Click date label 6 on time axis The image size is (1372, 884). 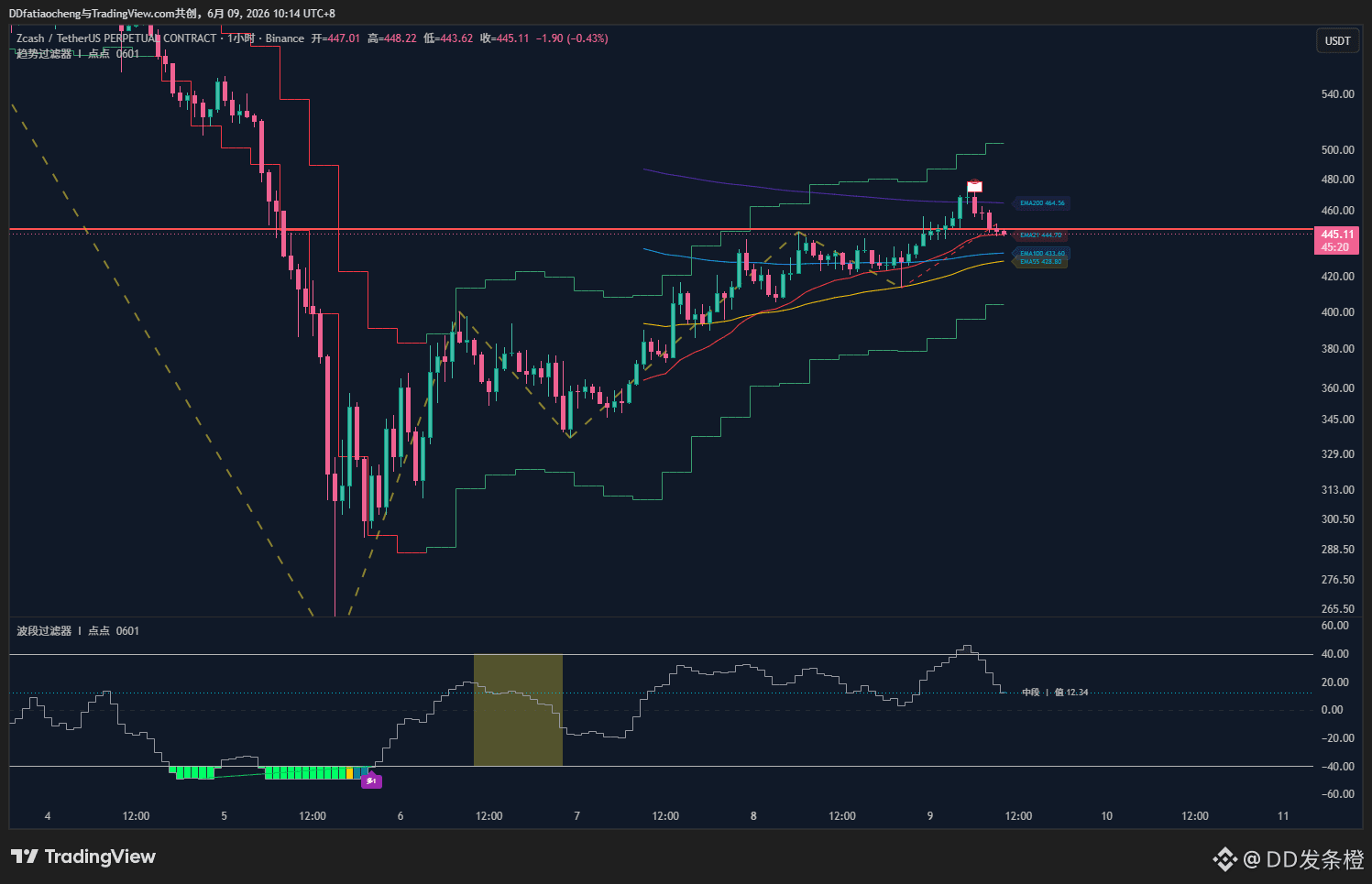pos(401,816)
